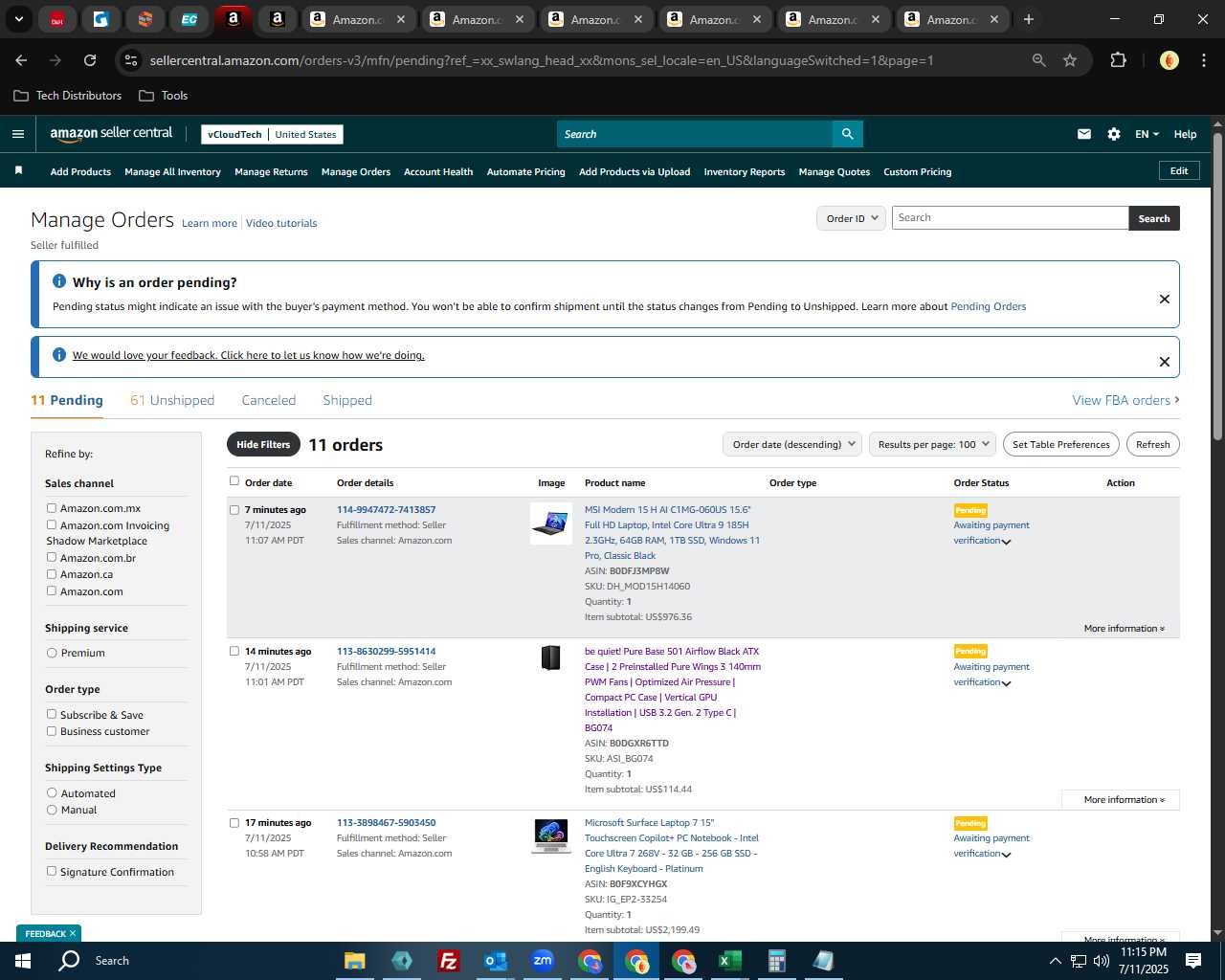Click the Video tutorials link
The image size is (1225, 980).
coord(281,223)
